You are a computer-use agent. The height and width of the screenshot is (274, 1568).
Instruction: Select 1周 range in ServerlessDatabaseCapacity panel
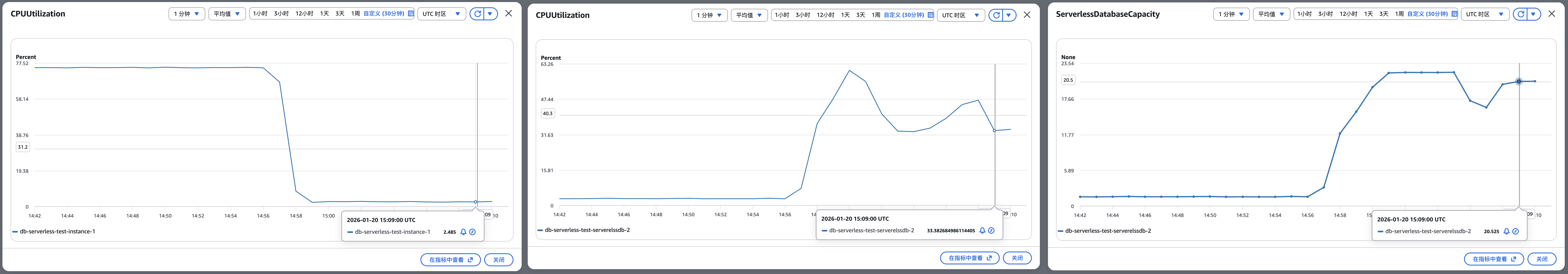[1399, 14]
